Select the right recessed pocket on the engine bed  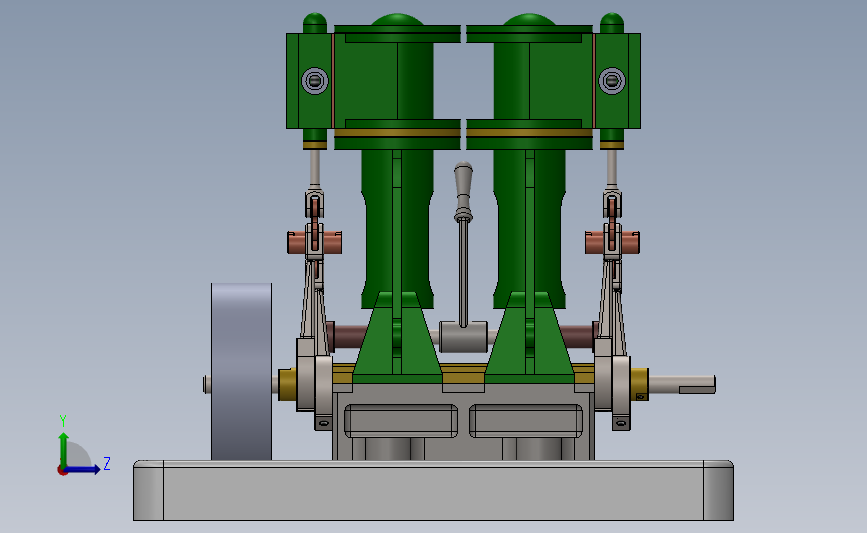coord(526,421)
